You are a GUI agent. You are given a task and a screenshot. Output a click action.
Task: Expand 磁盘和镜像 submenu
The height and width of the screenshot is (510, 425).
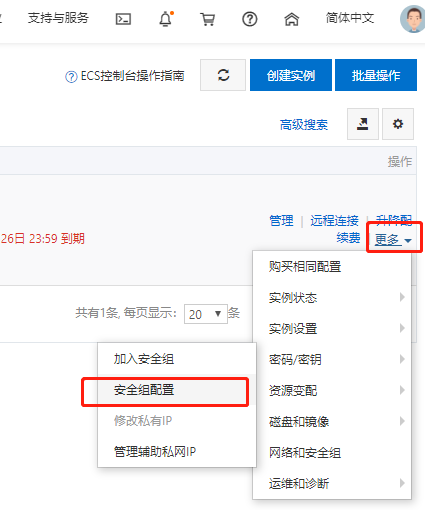(x=332, y=421)
